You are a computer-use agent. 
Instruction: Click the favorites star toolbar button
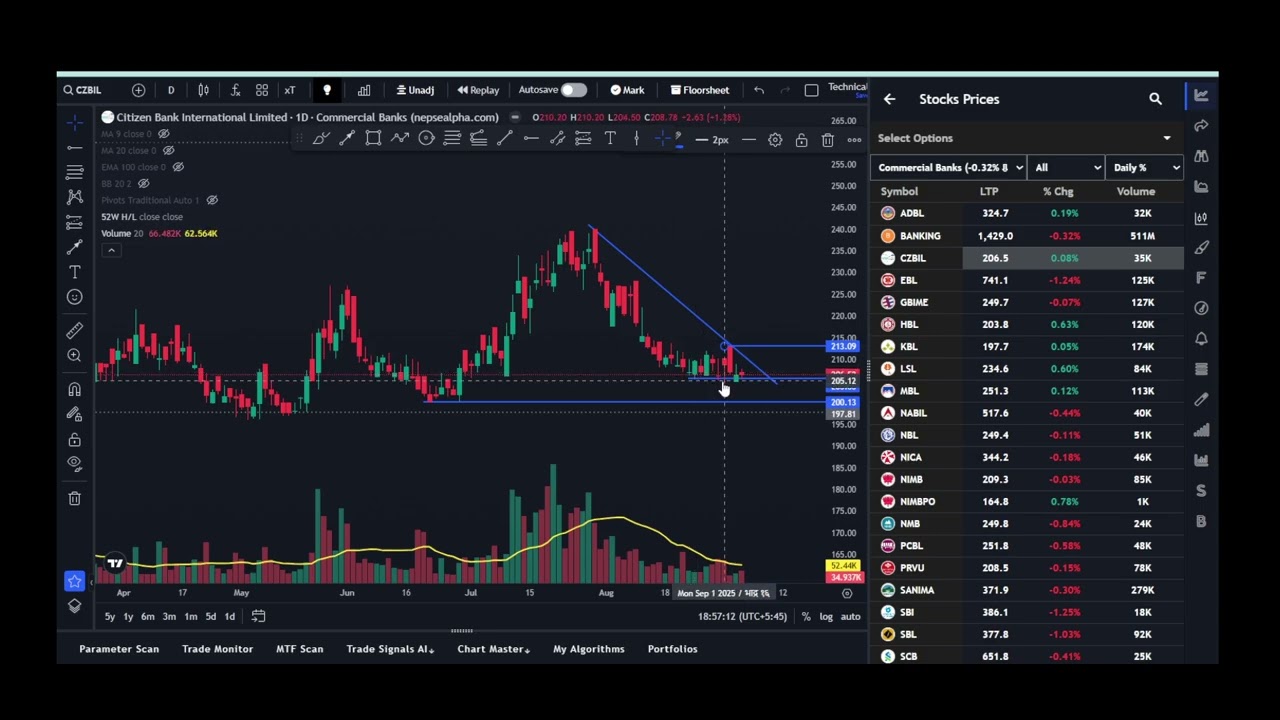coord(75,581)
